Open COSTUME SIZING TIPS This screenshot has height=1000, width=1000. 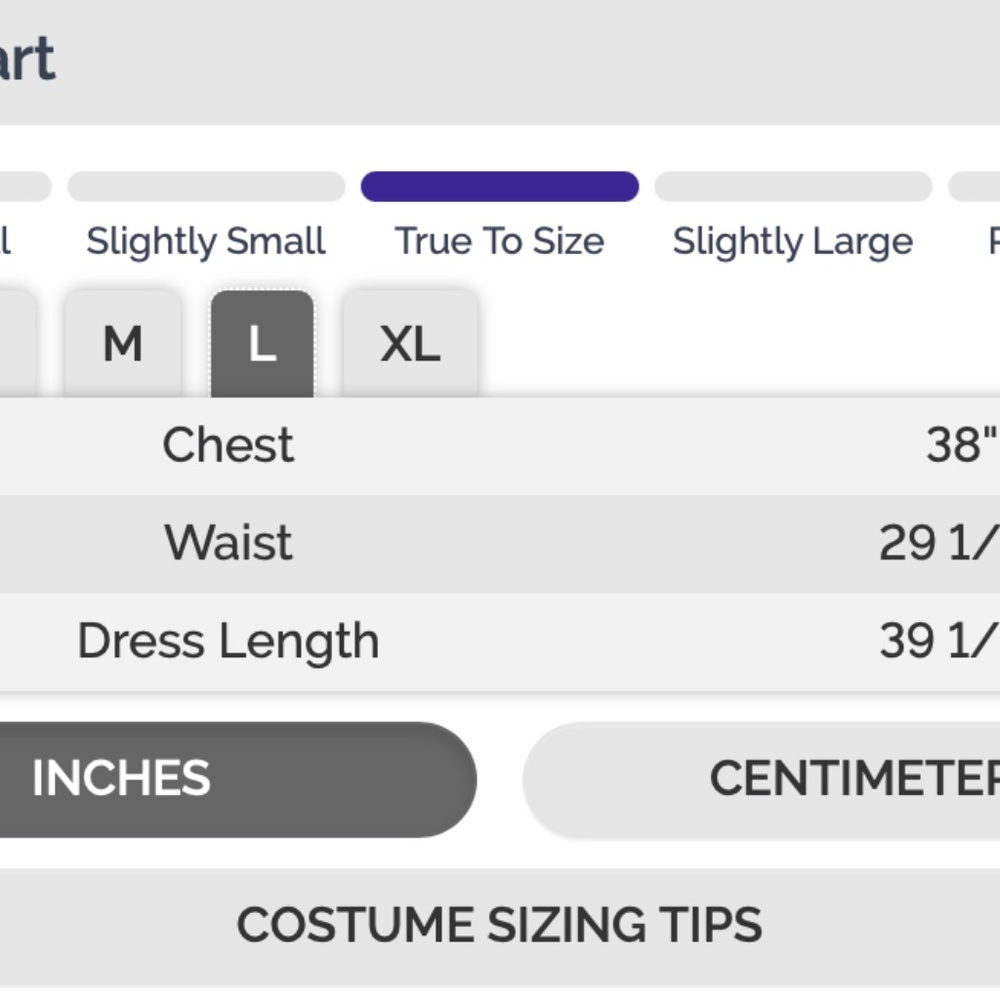click(500, 925)
